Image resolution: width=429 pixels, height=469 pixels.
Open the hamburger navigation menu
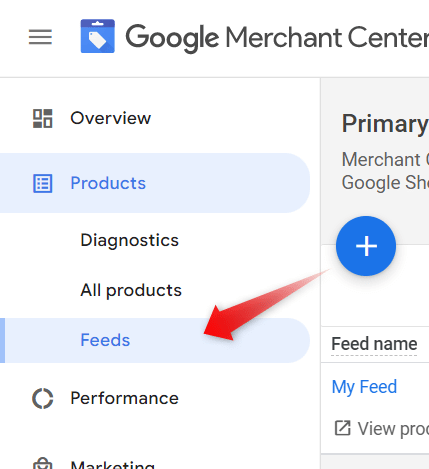pyautogui.click(x=40, y=37)
